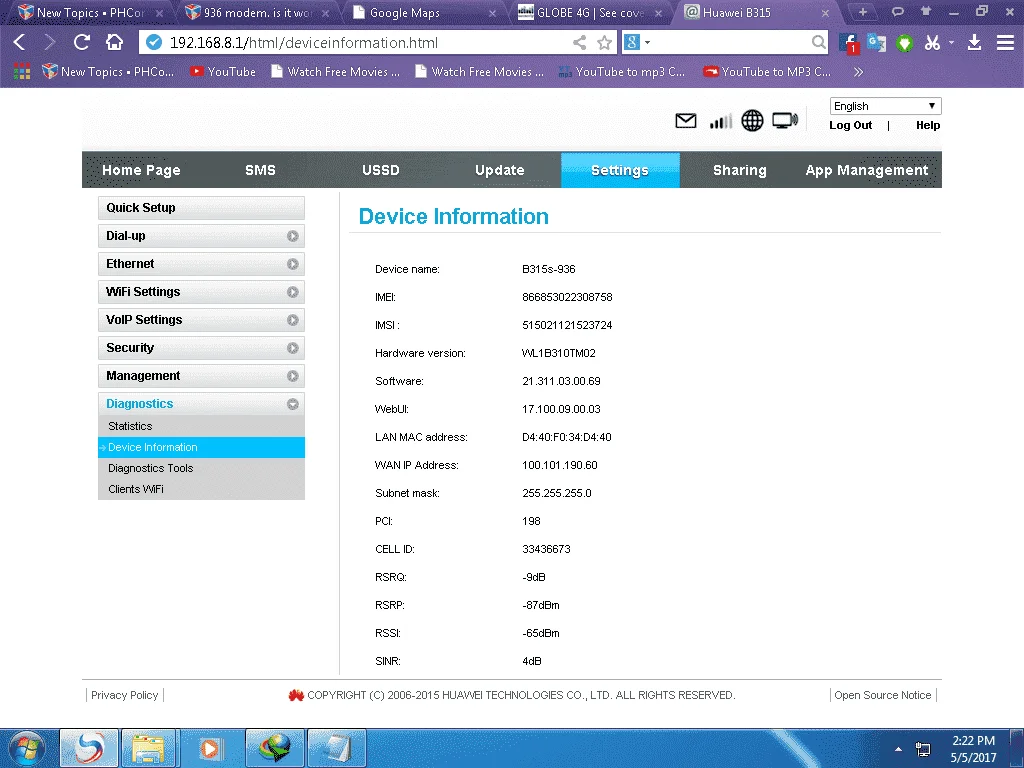Open the YouTube to mp3 bookmark
Image resolution: width=1024 pixels, height=768 pixels.
pyautogui.click(x=622, y=72)
